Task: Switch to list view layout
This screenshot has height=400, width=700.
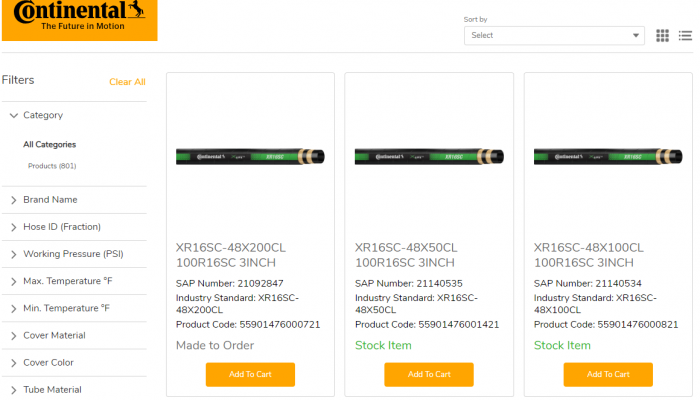Action: point(684,36)
